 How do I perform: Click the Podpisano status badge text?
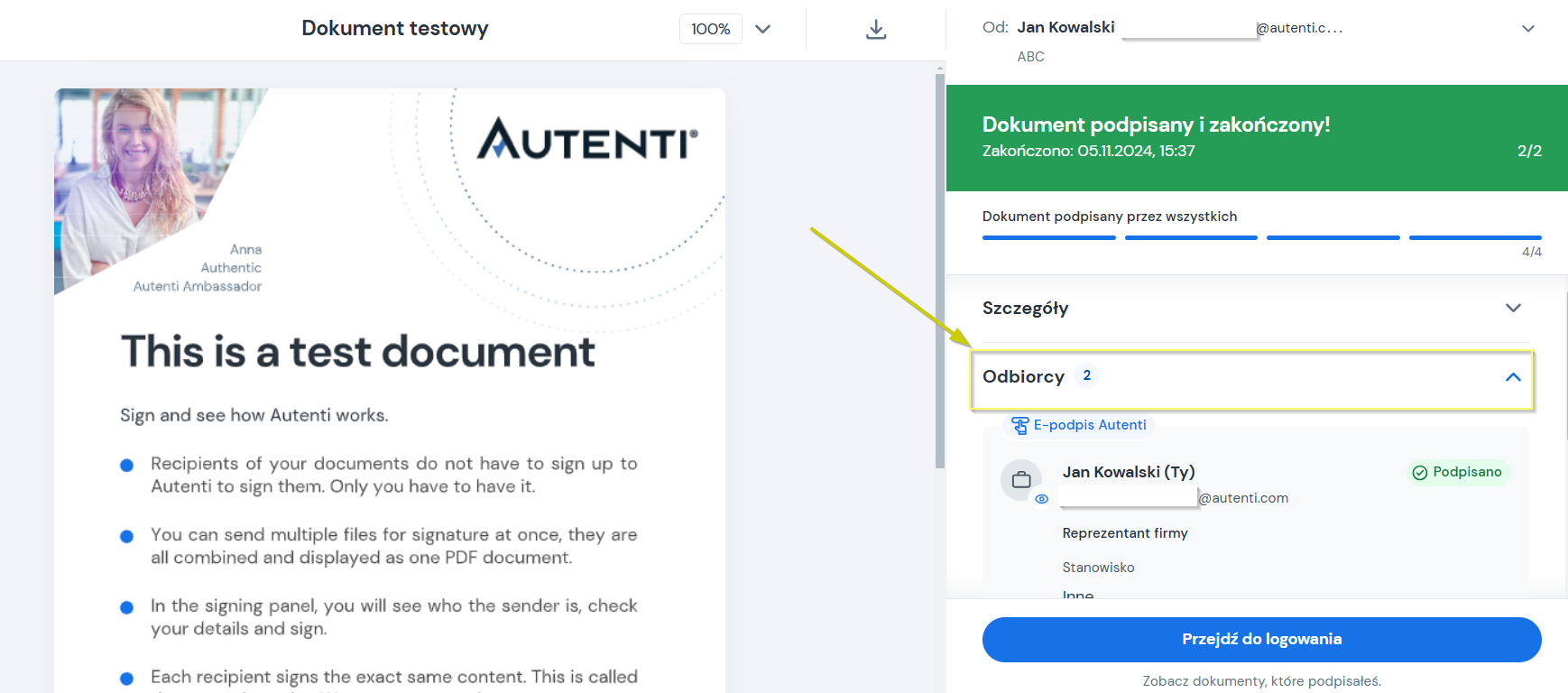coord(1467,472)
